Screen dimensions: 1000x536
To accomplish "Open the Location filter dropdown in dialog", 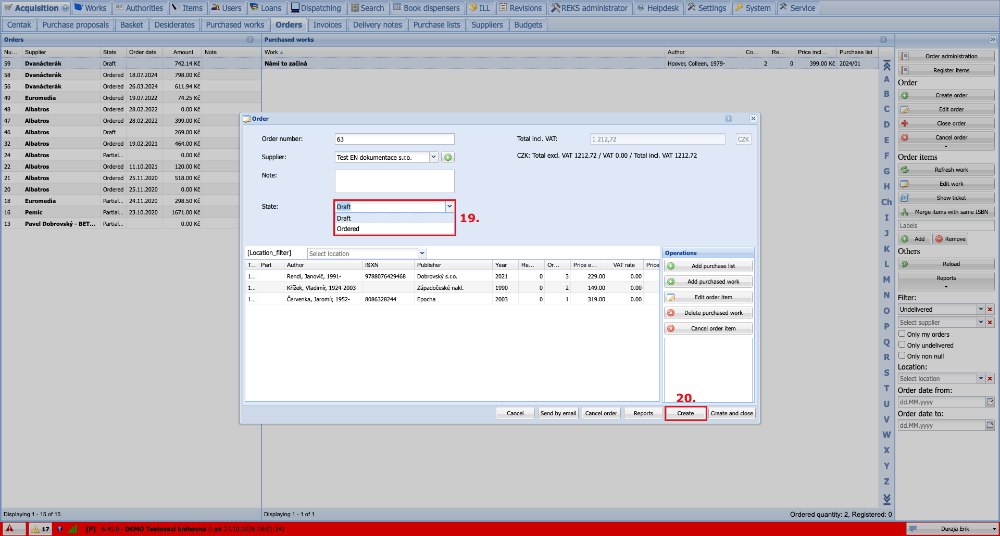I will click(422, 253).
